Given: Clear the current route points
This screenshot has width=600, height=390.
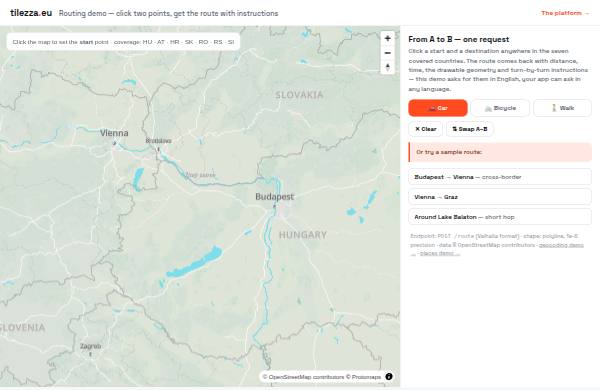Looking at the screenshot, I should 426,129.
